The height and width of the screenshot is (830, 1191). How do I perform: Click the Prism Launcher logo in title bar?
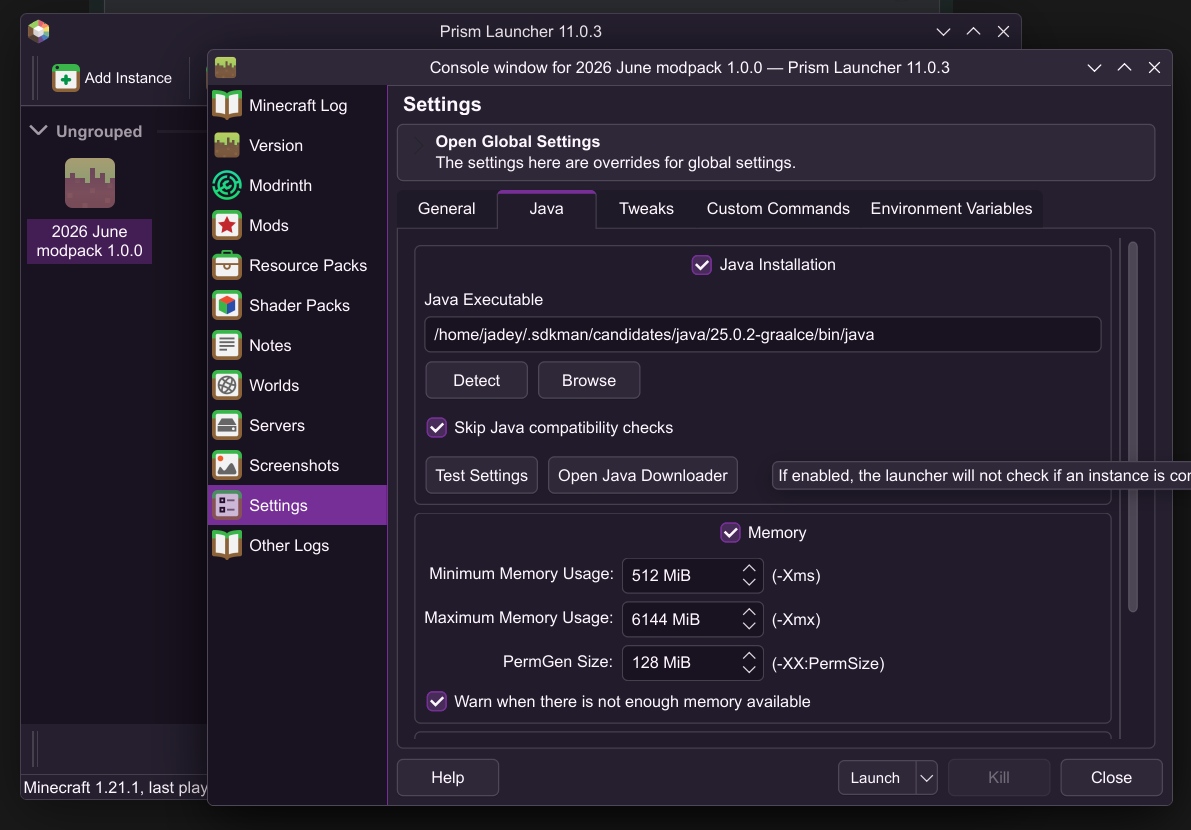pyautogui.click(x=39, y=31)
